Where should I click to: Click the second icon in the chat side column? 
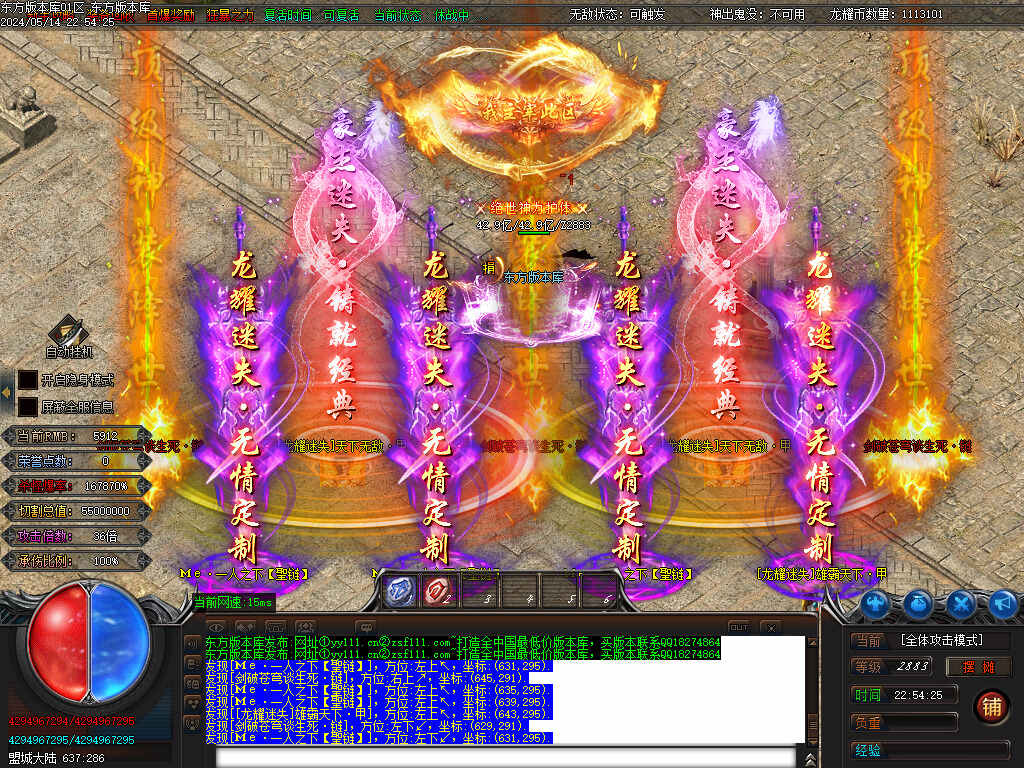[193, 663]
